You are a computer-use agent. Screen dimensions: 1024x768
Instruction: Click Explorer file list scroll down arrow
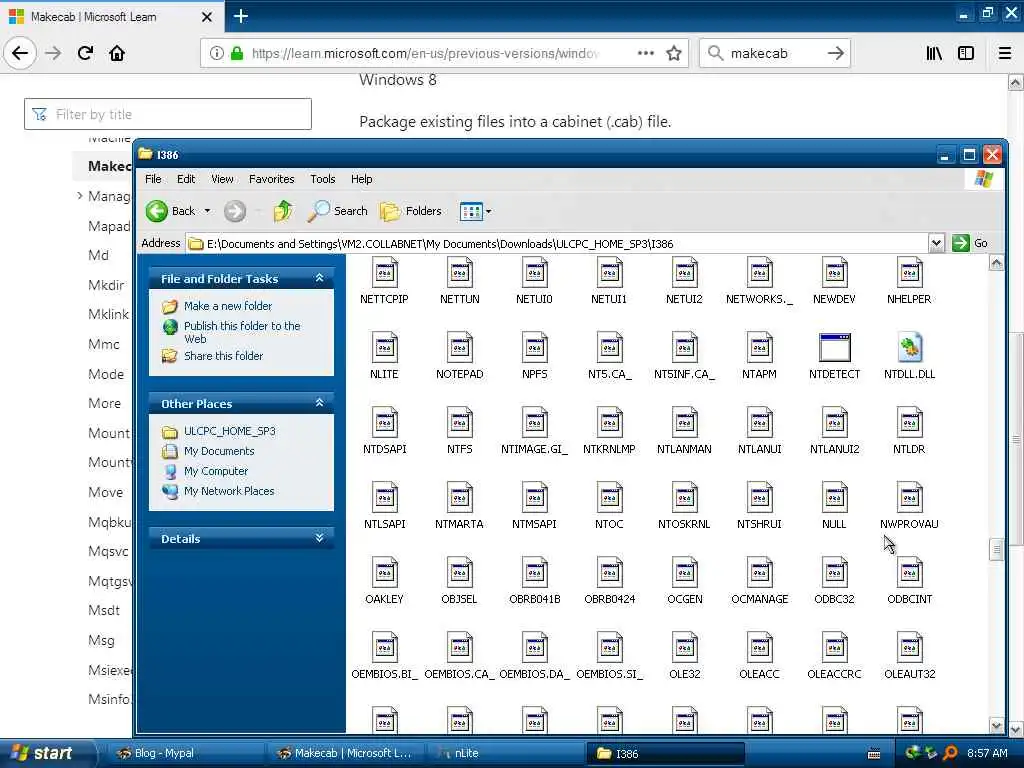996,725
